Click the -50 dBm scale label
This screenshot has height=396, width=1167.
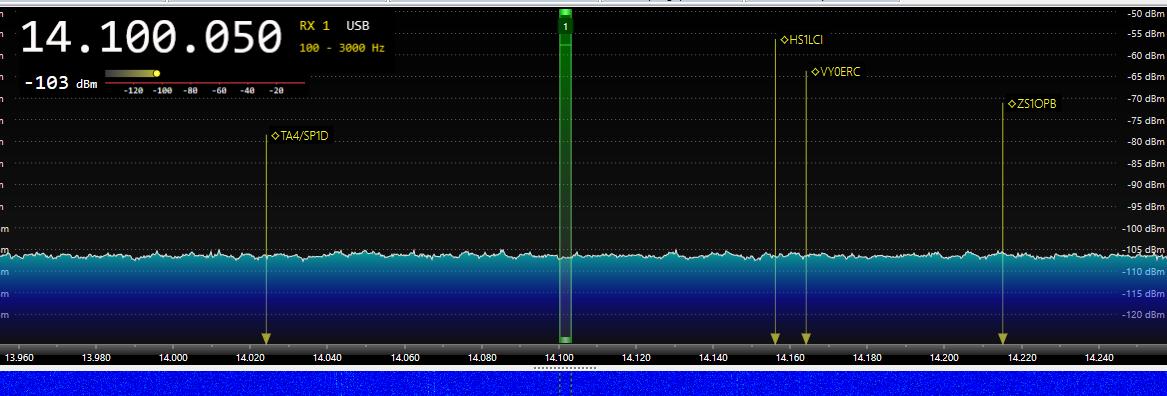(1145, 13)
